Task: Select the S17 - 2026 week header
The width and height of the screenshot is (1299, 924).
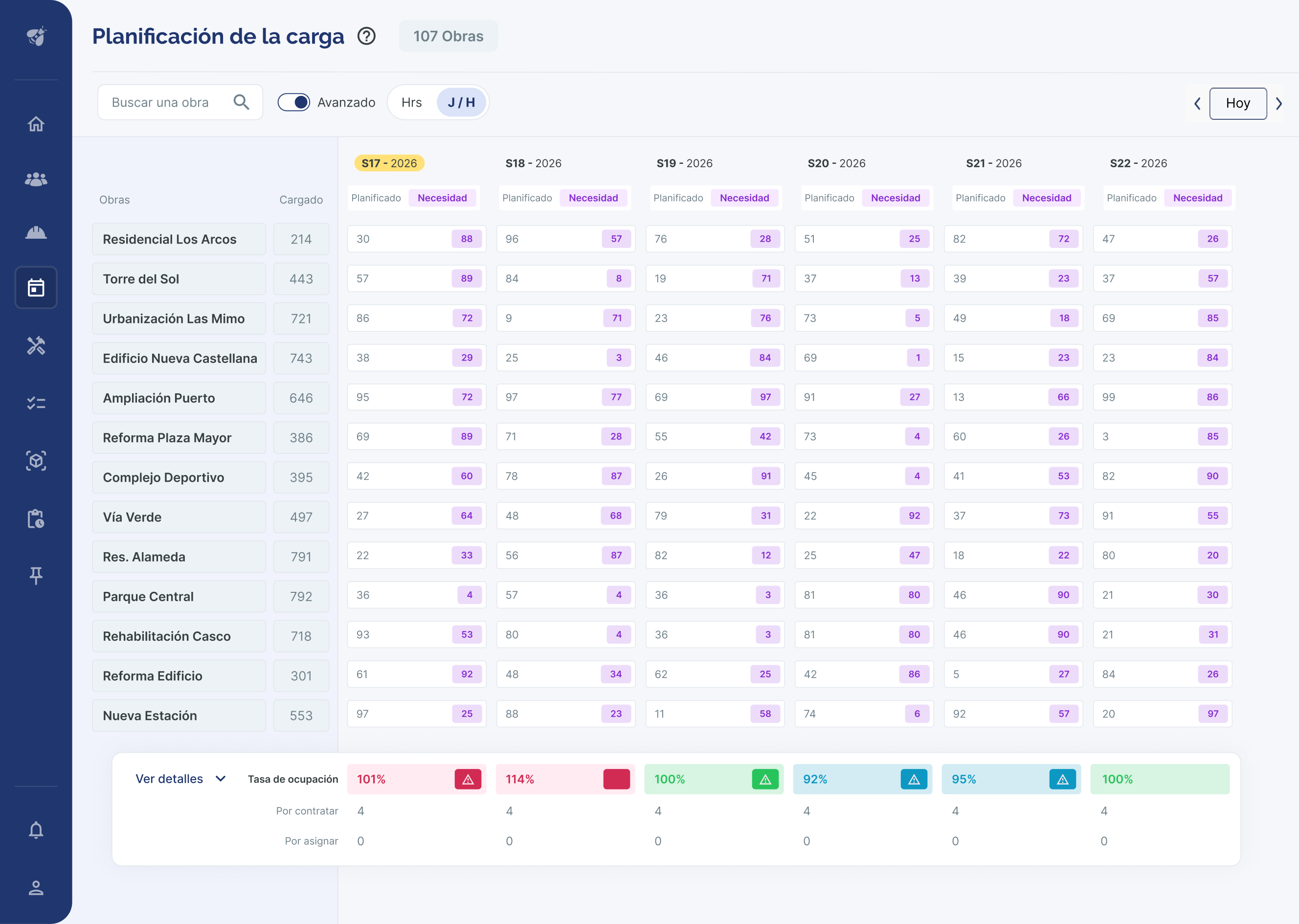Action: coord(389,163)
